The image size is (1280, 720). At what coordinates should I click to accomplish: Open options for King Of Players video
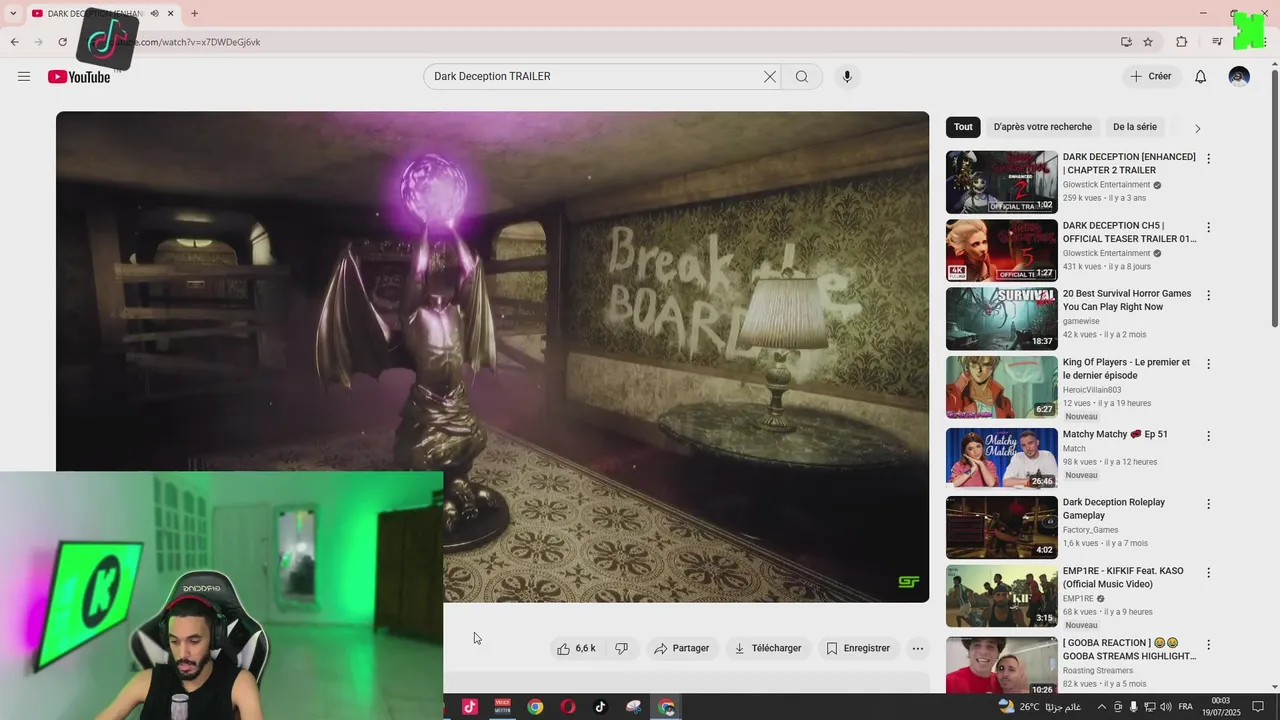[1208, 364]
